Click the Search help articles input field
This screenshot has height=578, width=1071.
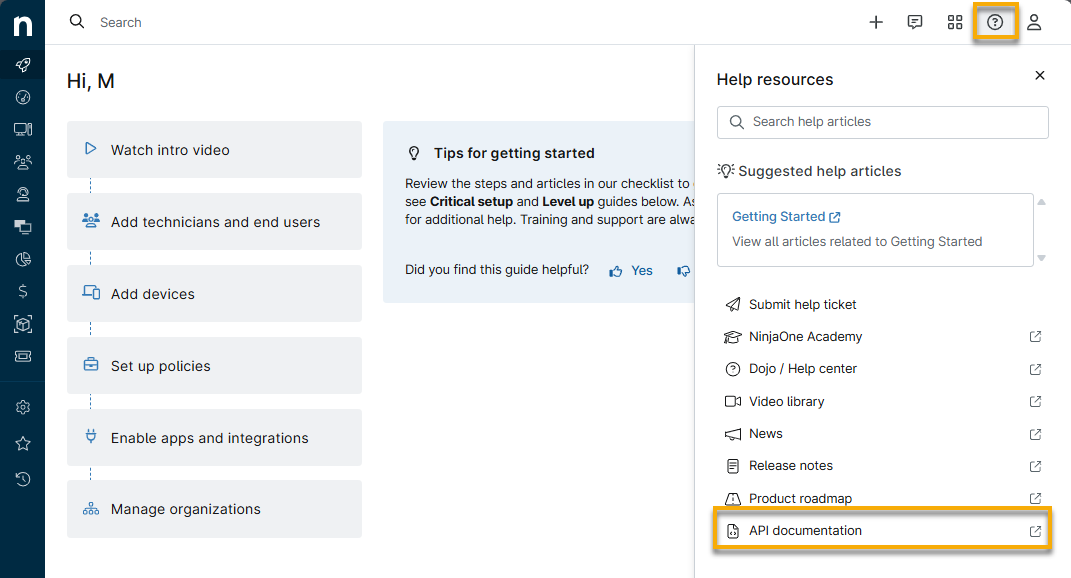click(x=882, y=122)
